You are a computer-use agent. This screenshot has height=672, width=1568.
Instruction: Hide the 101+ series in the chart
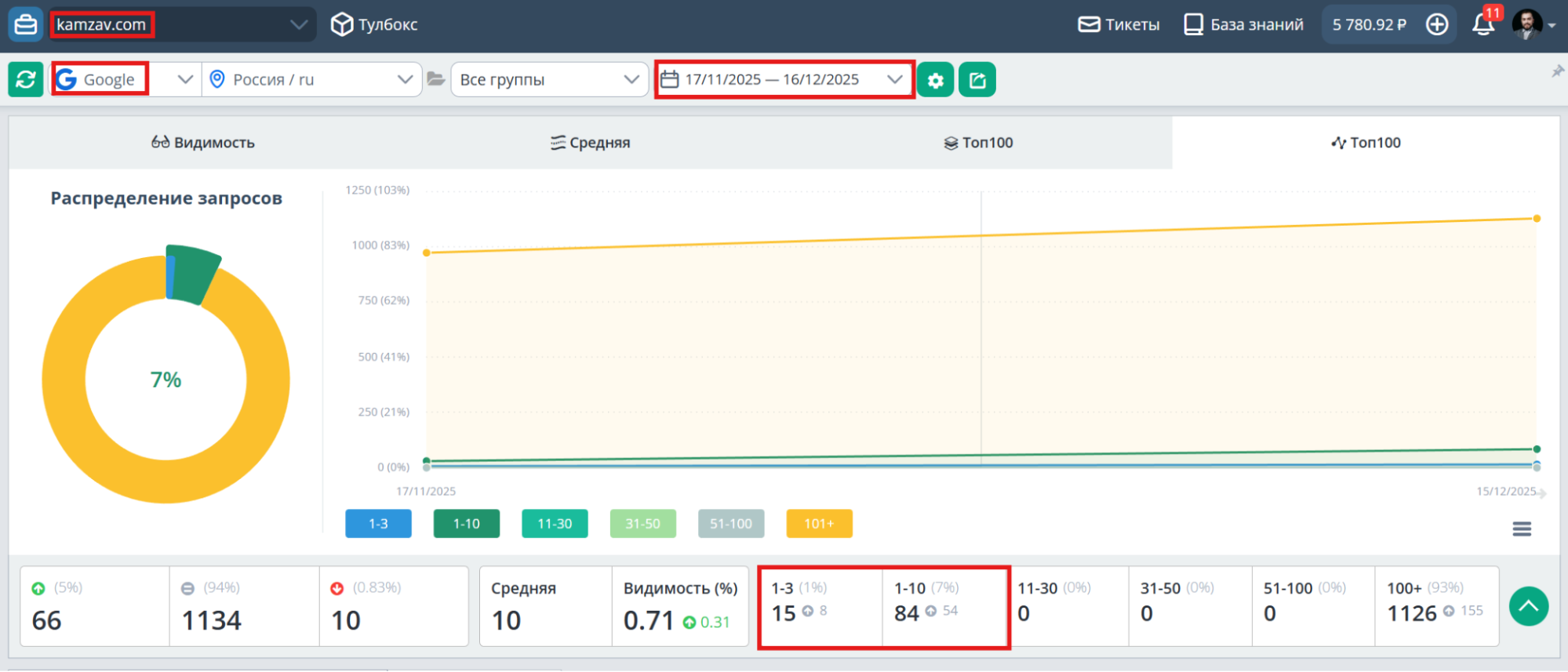819,524
